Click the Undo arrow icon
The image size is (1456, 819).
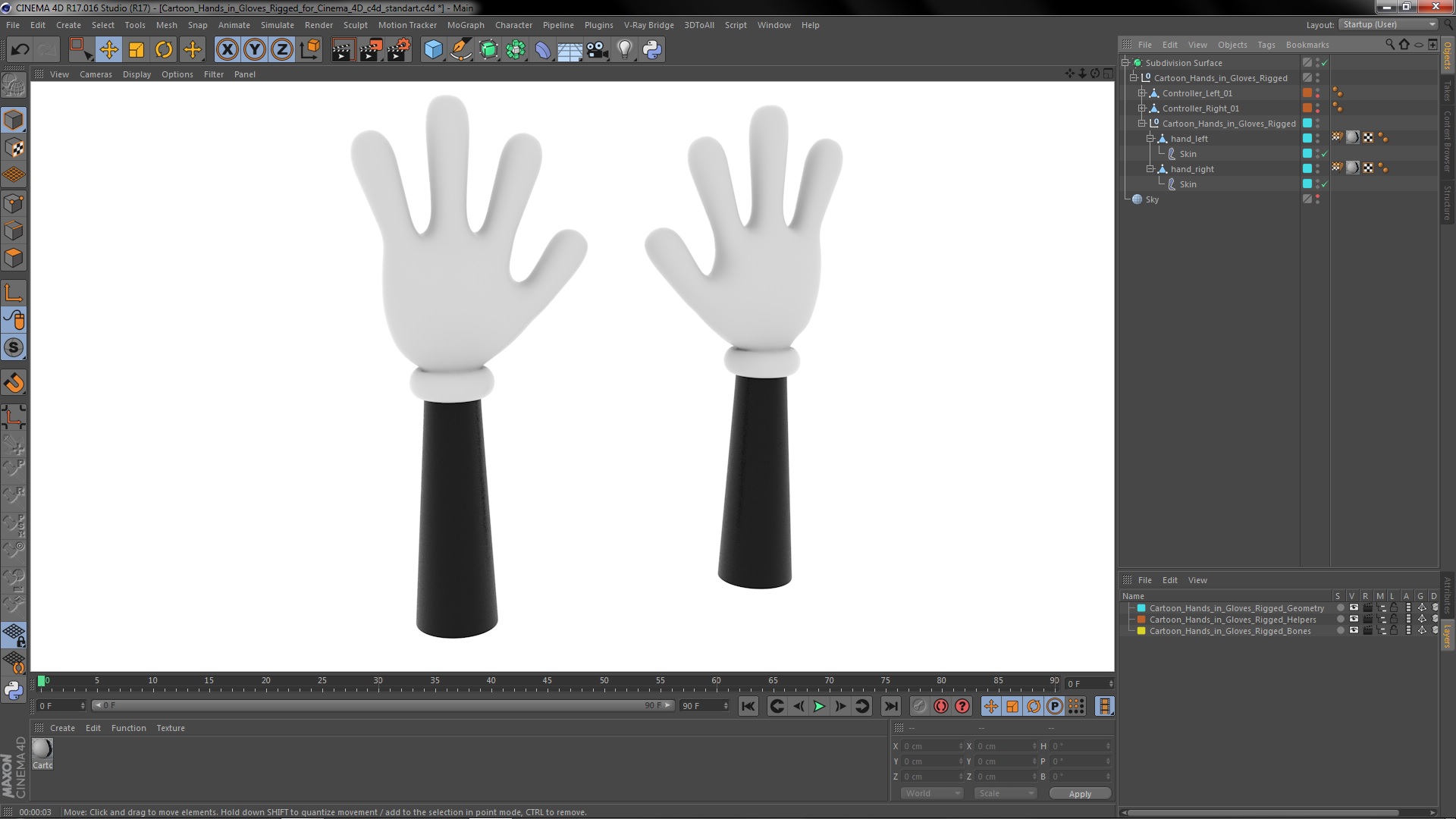(20, 50)
